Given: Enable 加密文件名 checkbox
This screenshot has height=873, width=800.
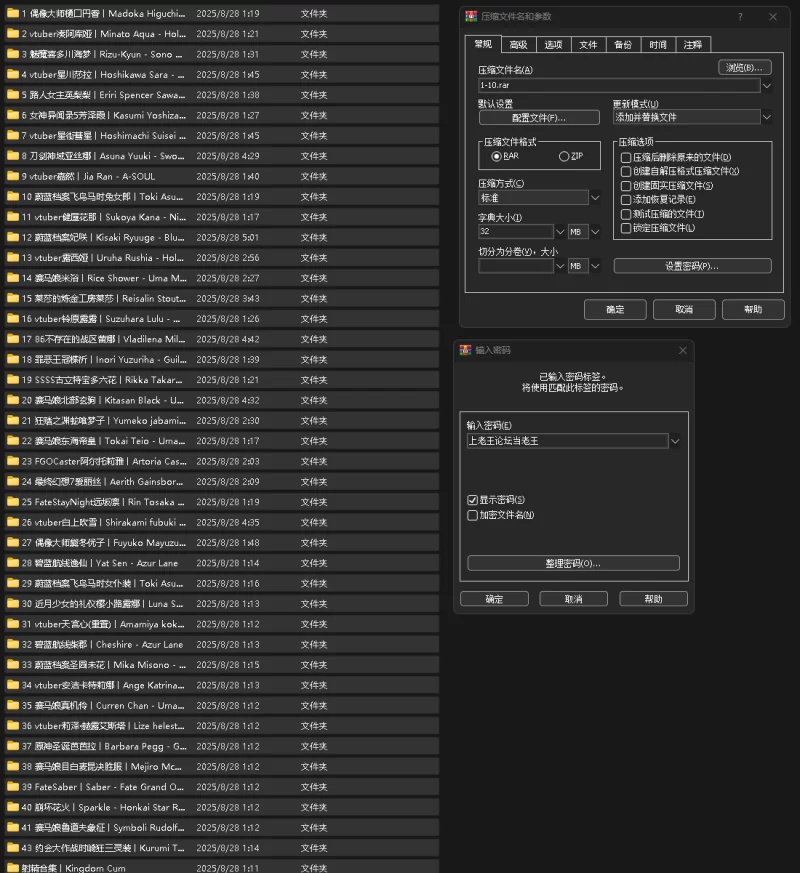Looking at the screenshot, I should (473, 516).
